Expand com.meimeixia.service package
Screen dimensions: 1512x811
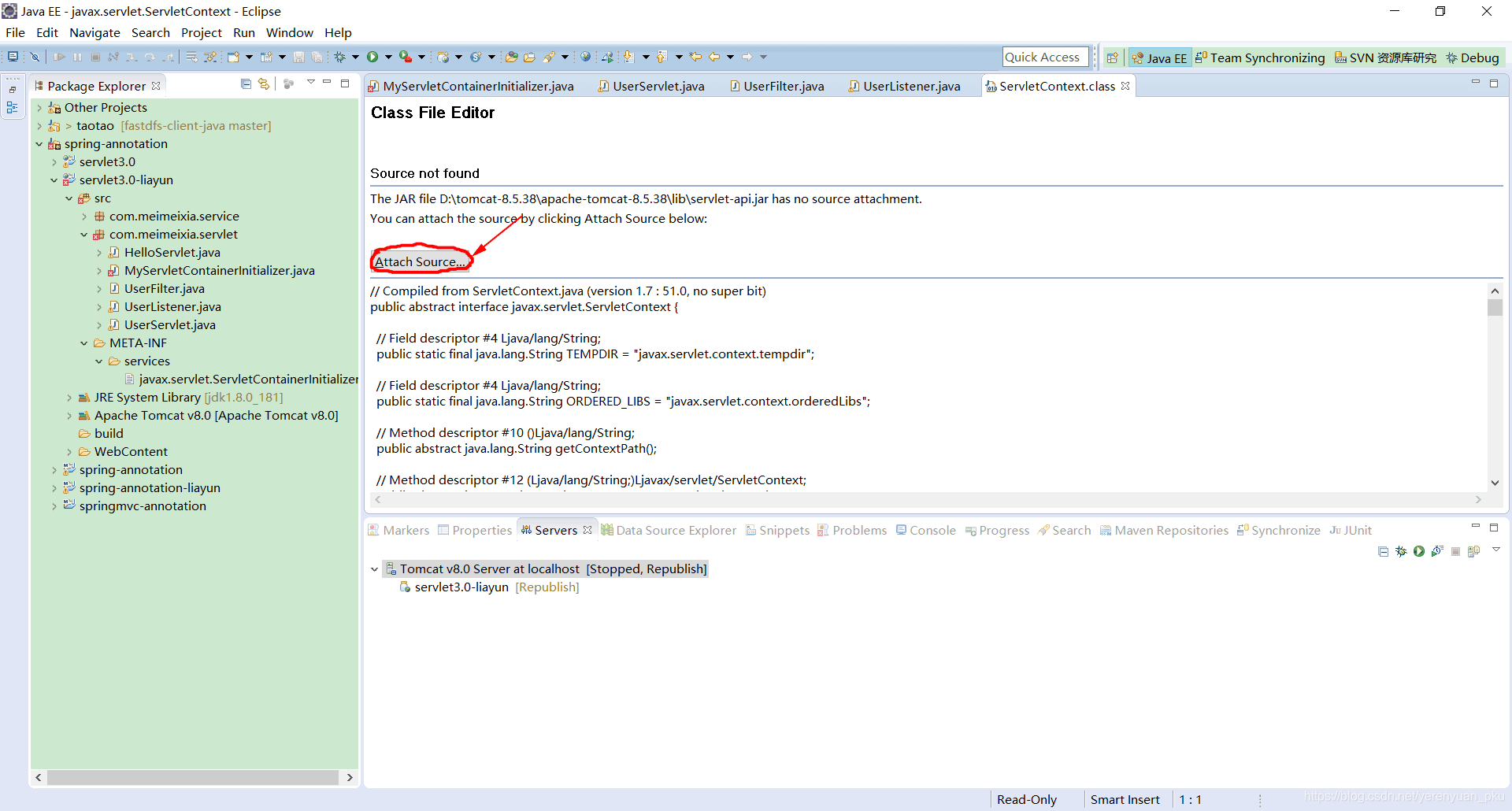pos(84,217)
